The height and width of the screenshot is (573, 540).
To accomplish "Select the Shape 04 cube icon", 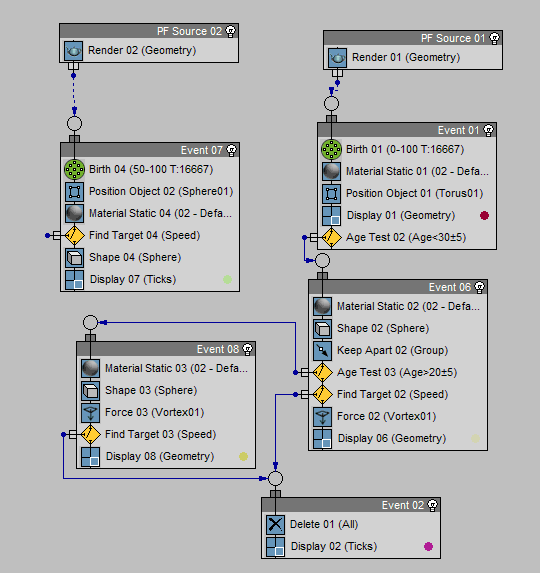I will click(x=75, y=257).
